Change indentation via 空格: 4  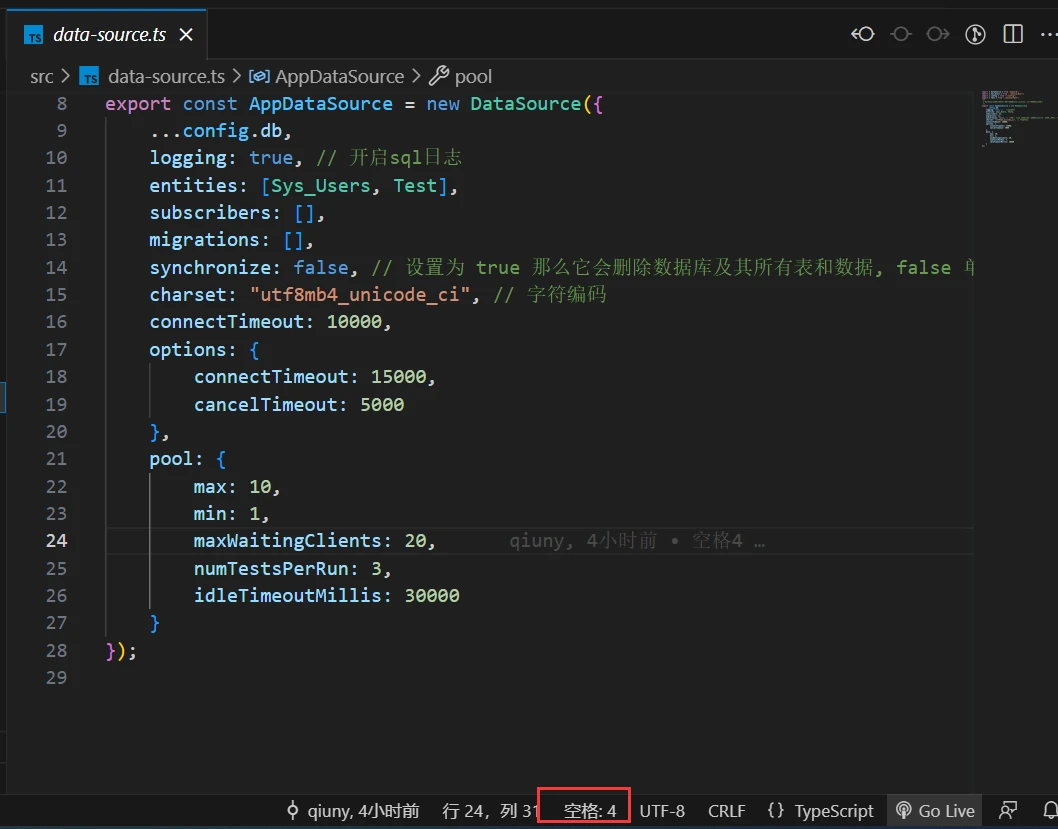pyautogui.click(x=590, y=811)
